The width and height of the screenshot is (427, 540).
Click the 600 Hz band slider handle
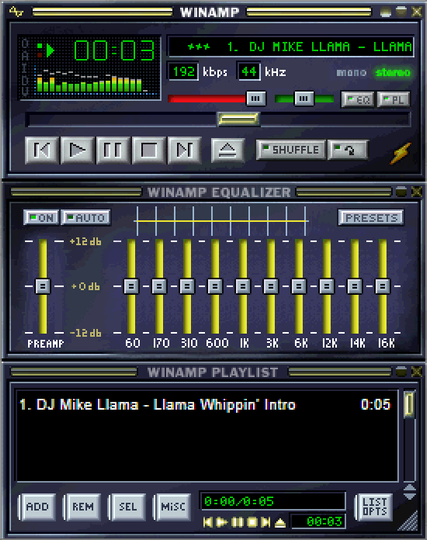click(215, 286)
